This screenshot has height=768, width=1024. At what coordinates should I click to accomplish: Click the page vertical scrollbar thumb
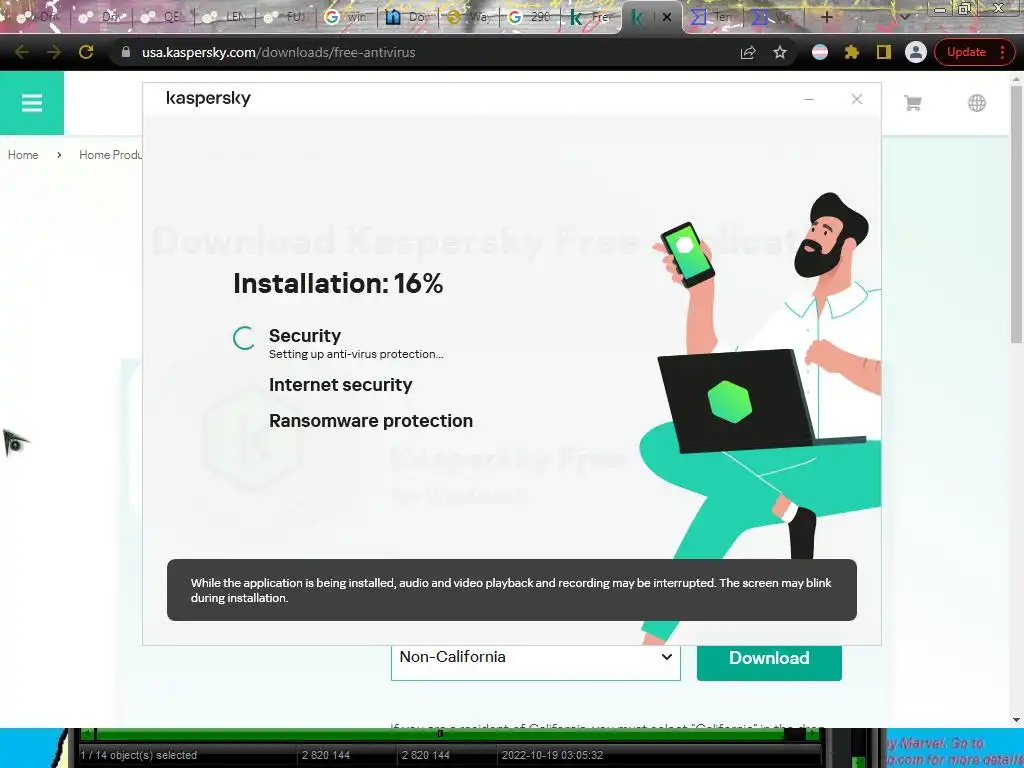1017,212
